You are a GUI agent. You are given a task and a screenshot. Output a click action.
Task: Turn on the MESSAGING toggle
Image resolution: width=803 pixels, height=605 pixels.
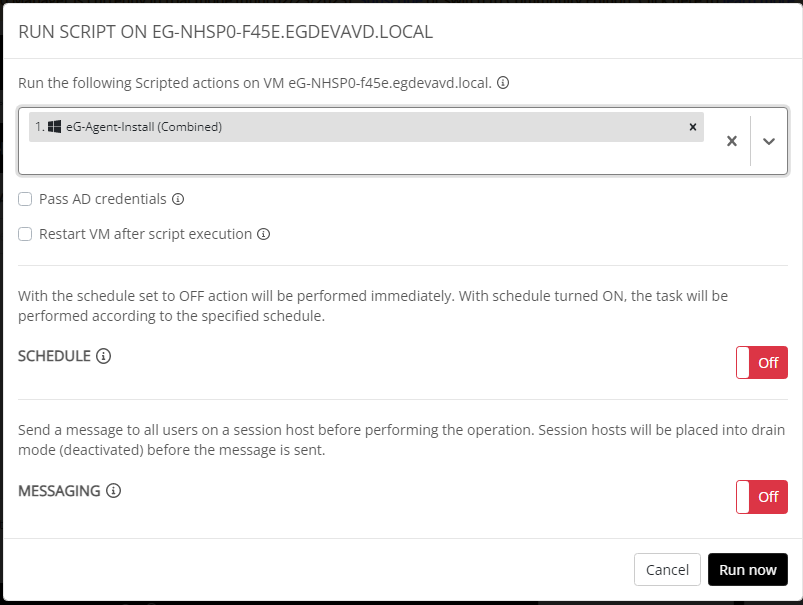762,497
